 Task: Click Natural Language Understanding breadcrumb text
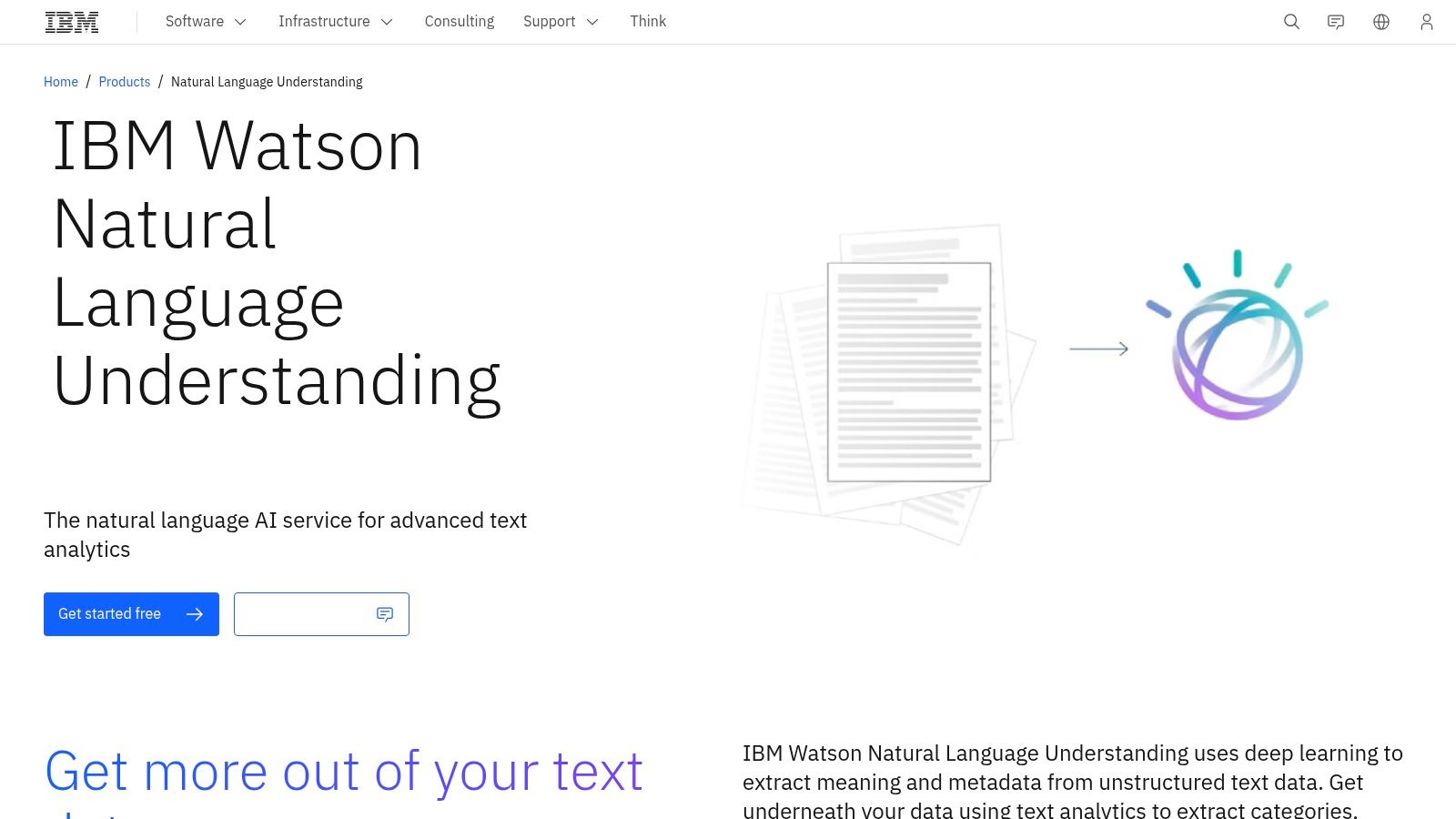click(267, 82)
